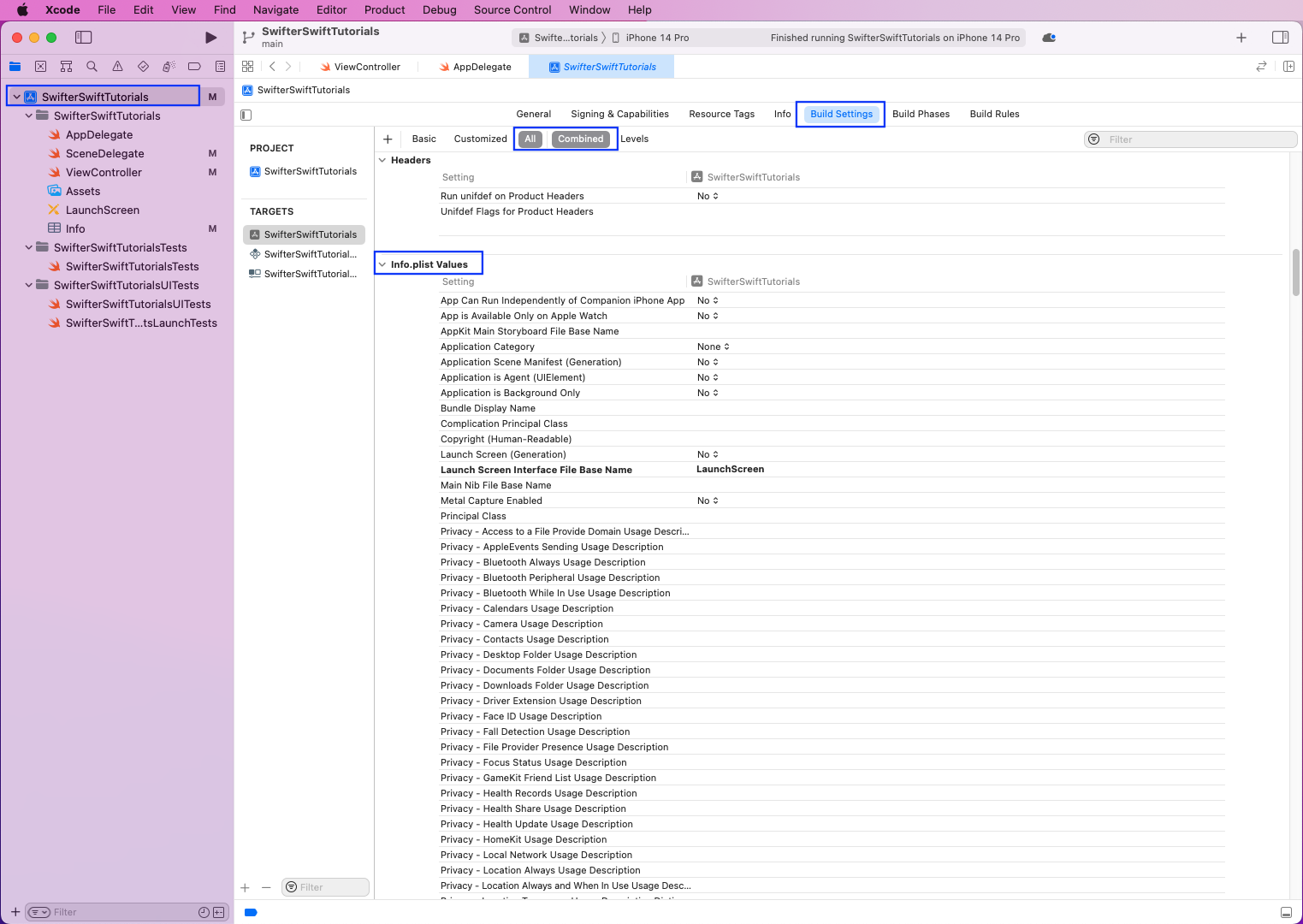
Task: Toggle the navigator sidebar visibility
Action: pos(83,38)
